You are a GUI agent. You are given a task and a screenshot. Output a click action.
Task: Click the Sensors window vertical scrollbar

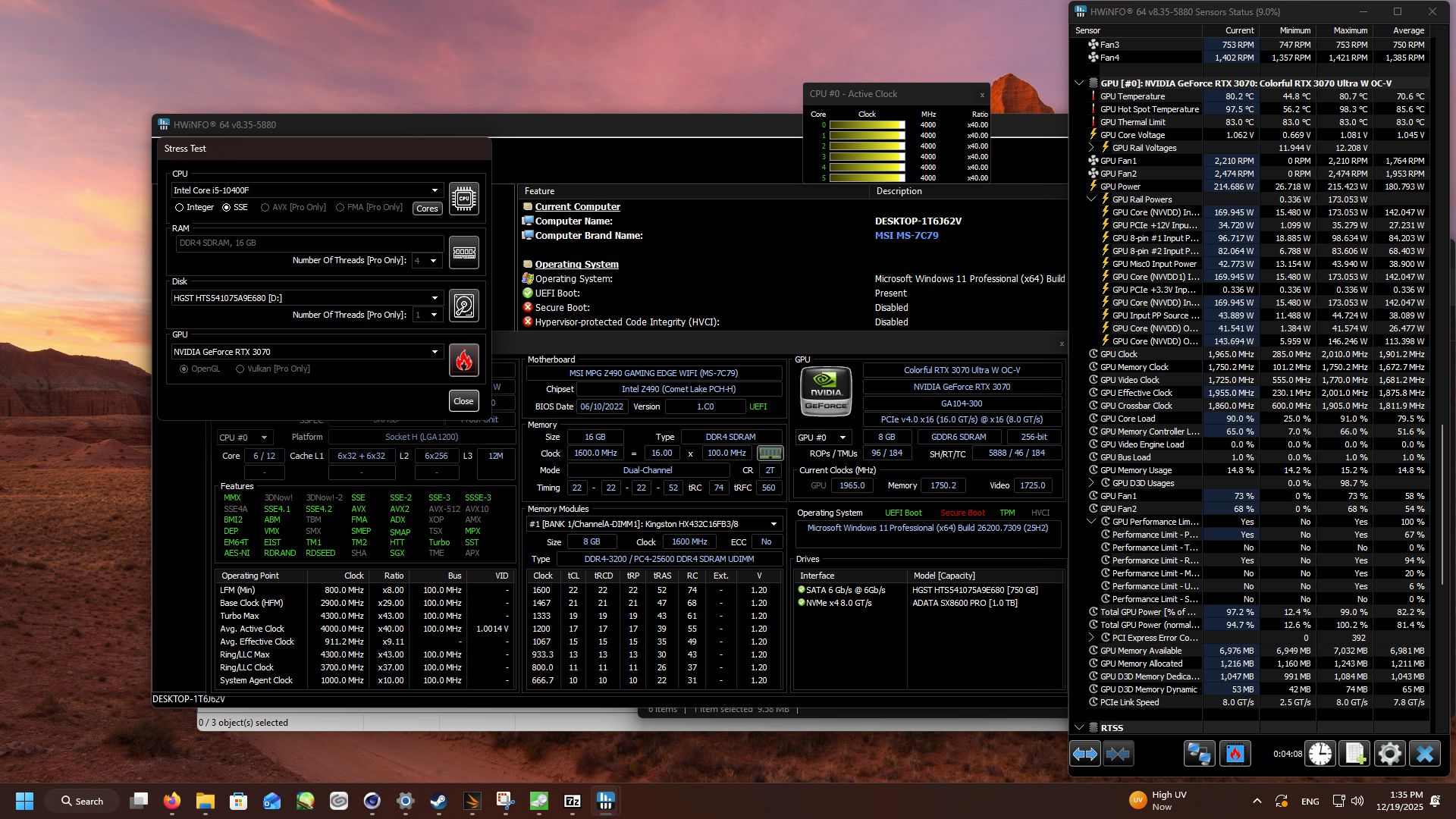1442,504
